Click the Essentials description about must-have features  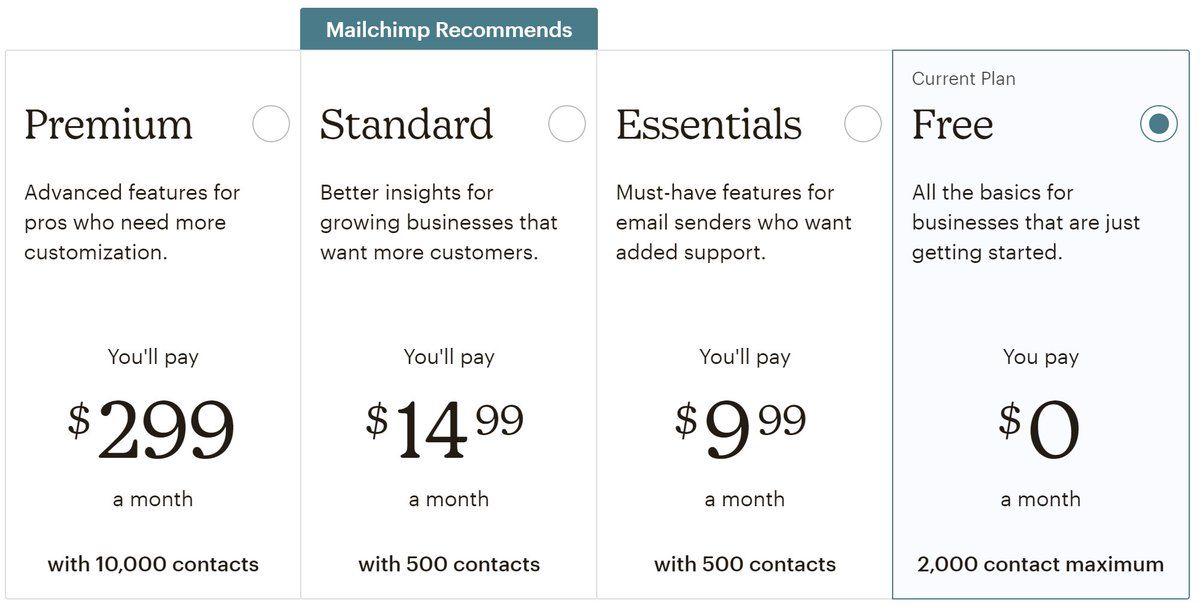click(x=733, y=222)
